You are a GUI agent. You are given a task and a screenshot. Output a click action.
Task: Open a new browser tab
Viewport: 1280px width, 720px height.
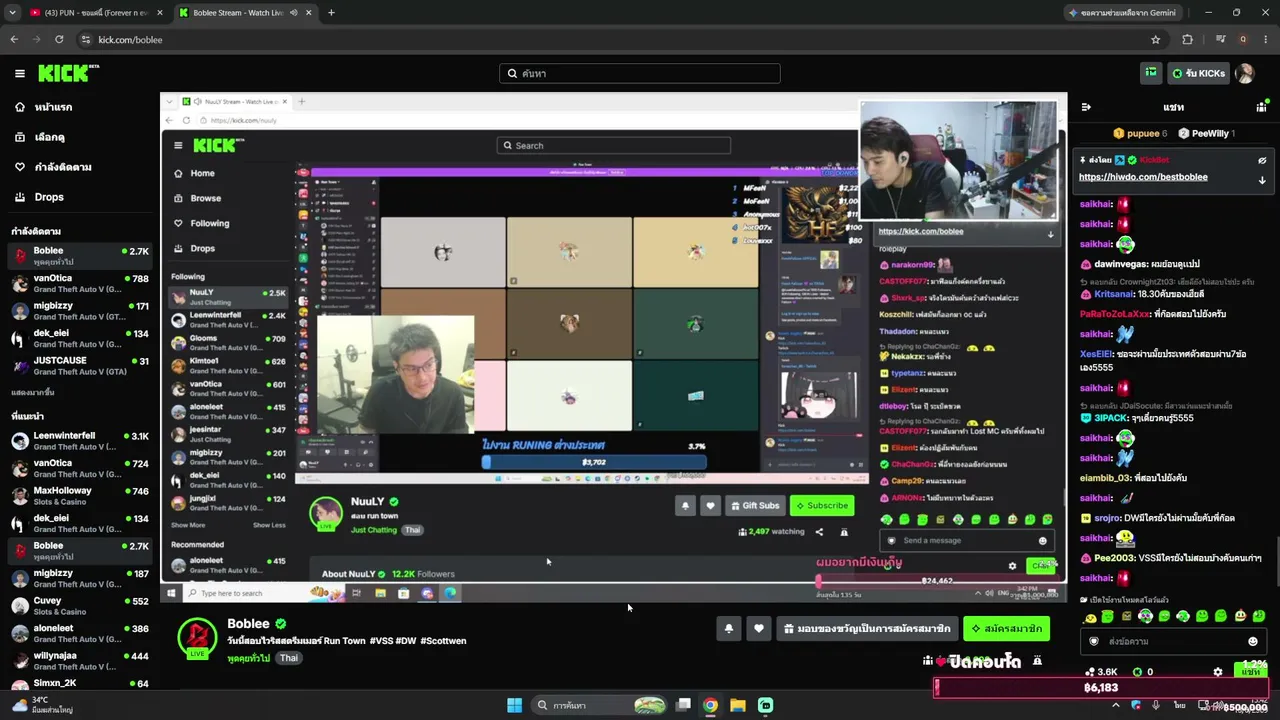point(331,13)
